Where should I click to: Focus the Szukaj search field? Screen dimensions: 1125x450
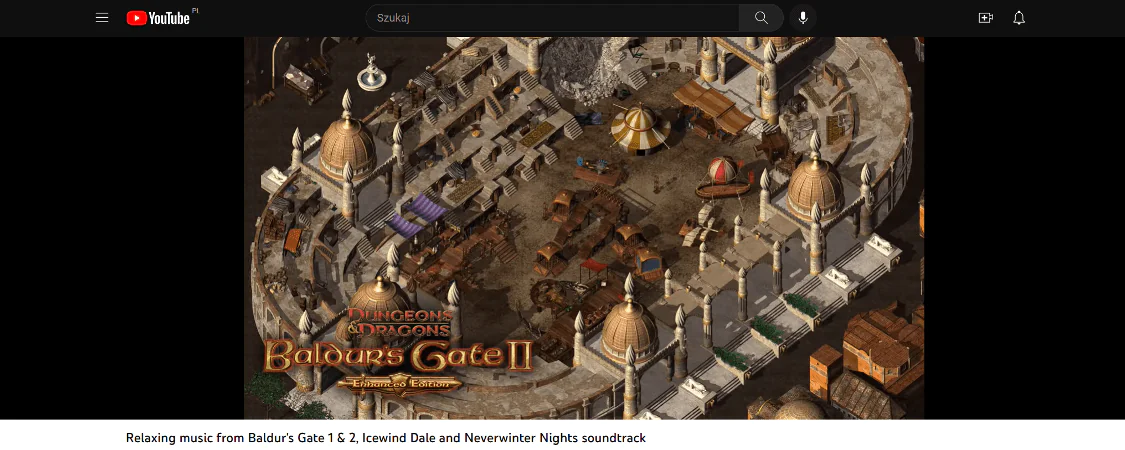pyautogui.click(x=552, y=18)
